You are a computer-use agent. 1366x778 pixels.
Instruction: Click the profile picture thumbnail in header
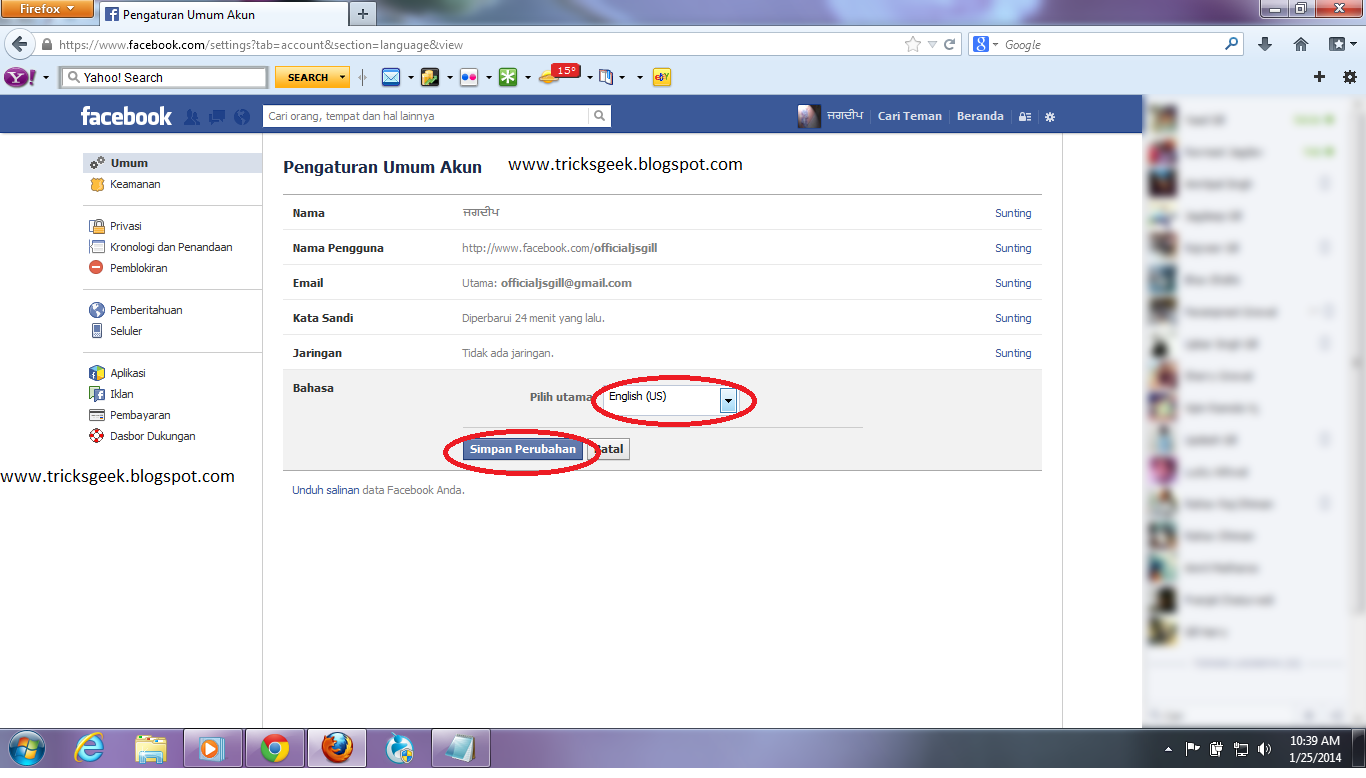(809, 116)
